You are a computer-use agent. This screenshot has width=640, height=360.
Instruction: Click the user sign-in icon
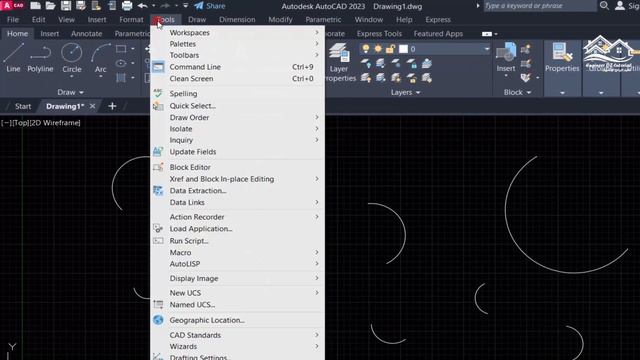pos(620,6)
